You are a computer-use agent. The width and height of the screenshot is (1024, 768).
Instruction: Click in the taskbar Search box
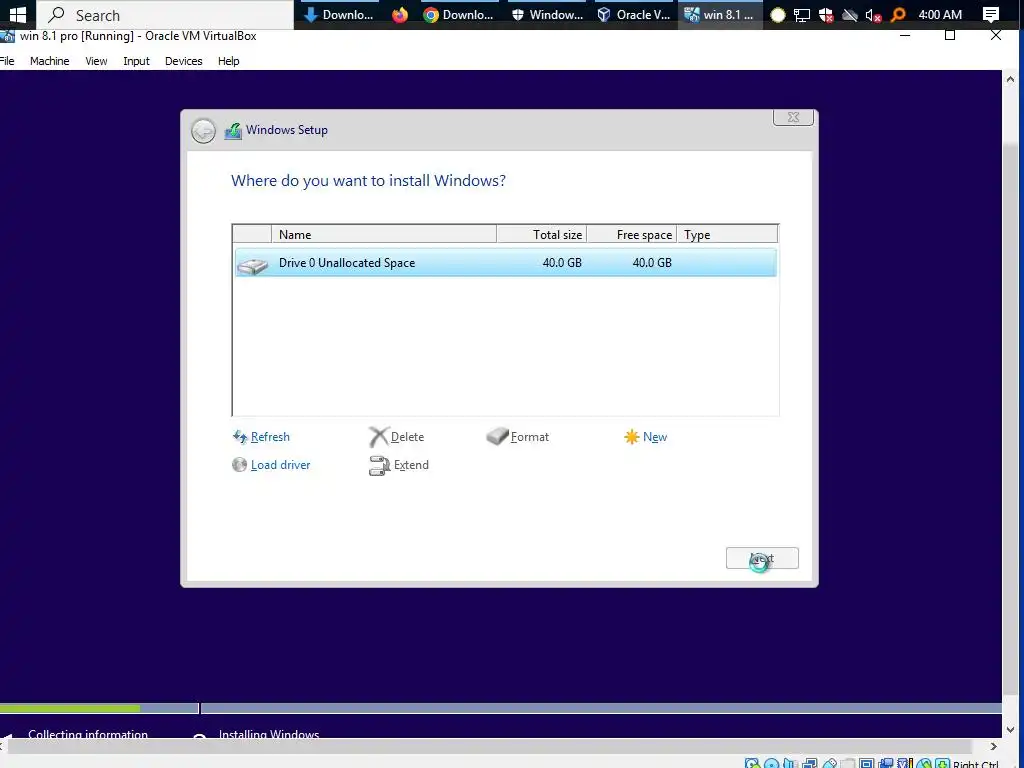(x=165, y=14)
